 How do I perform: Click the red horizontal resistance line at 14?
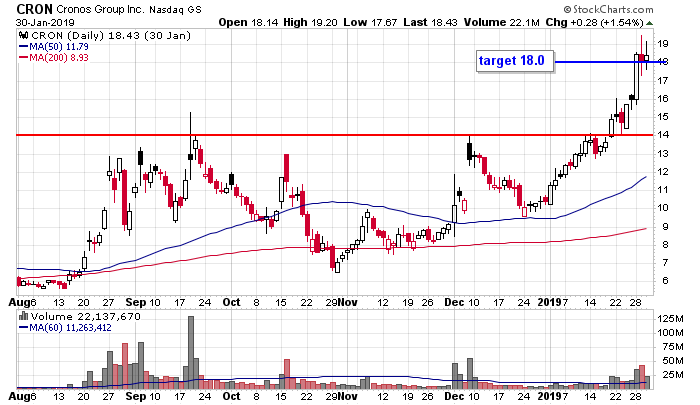point(335,134)
